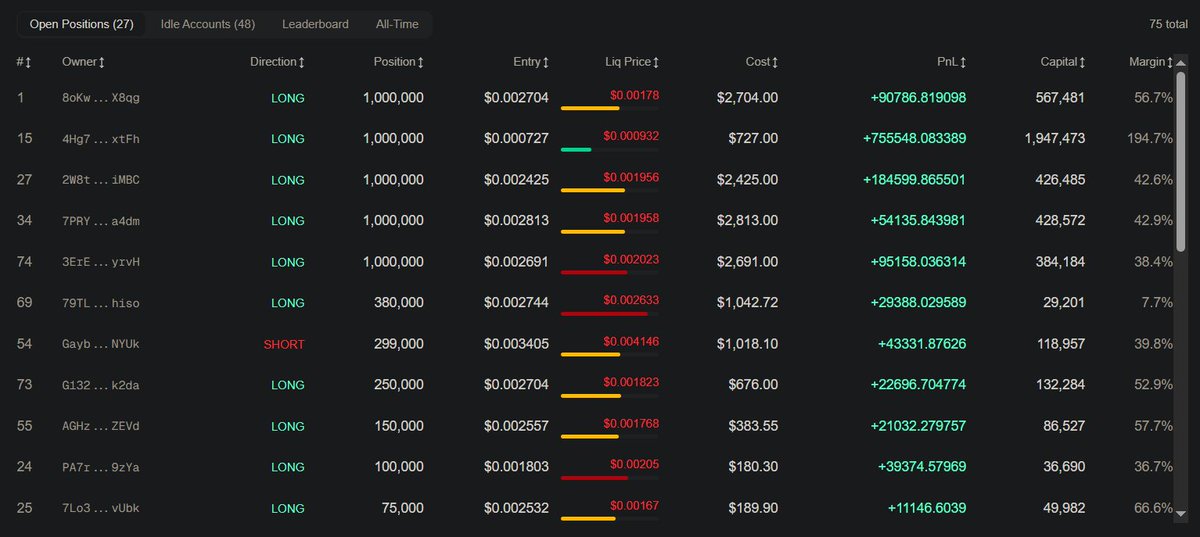Click the margin value 7.7%

[x=1157, y=303]
